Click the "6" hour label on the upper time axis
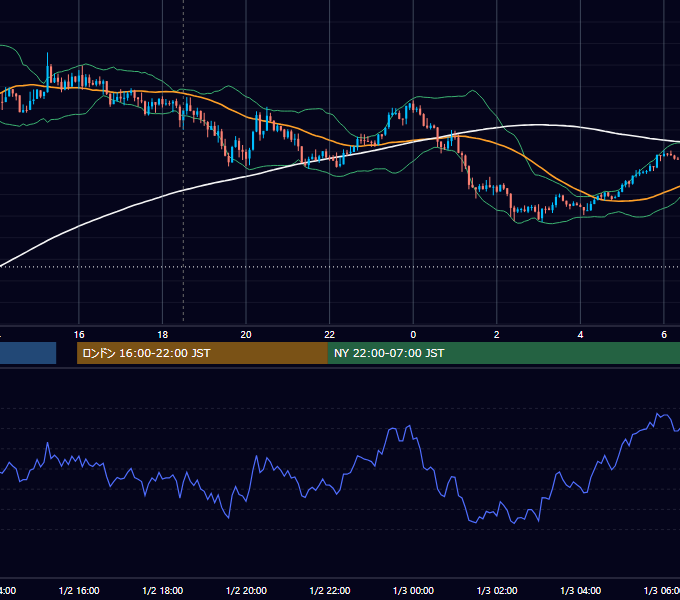This screenshot has height=600, width=680. click(x=664, y=335)
